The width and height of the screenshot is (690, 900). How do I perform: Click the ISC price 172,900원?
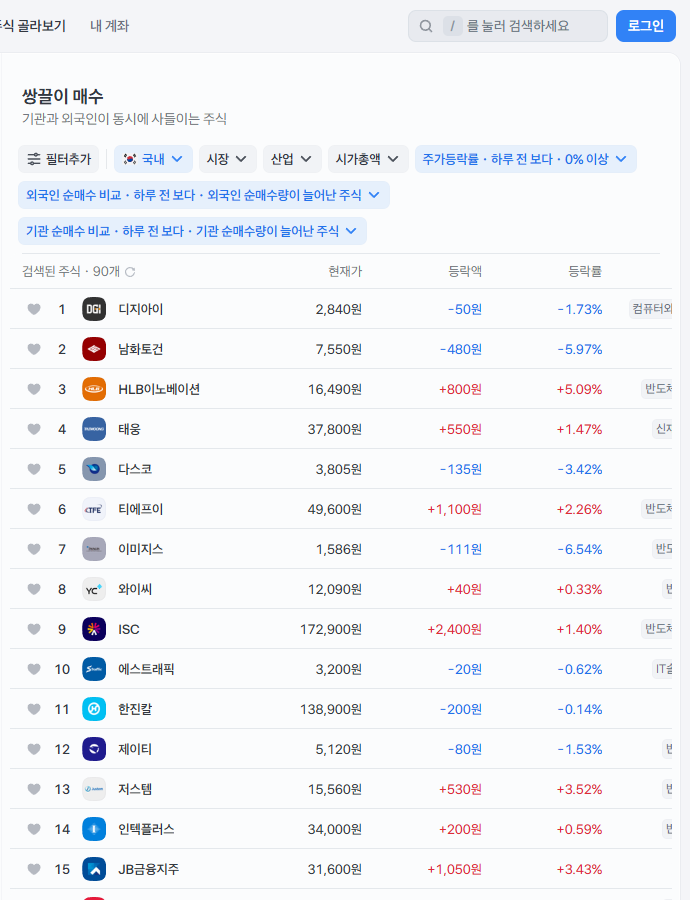(331, 630)
